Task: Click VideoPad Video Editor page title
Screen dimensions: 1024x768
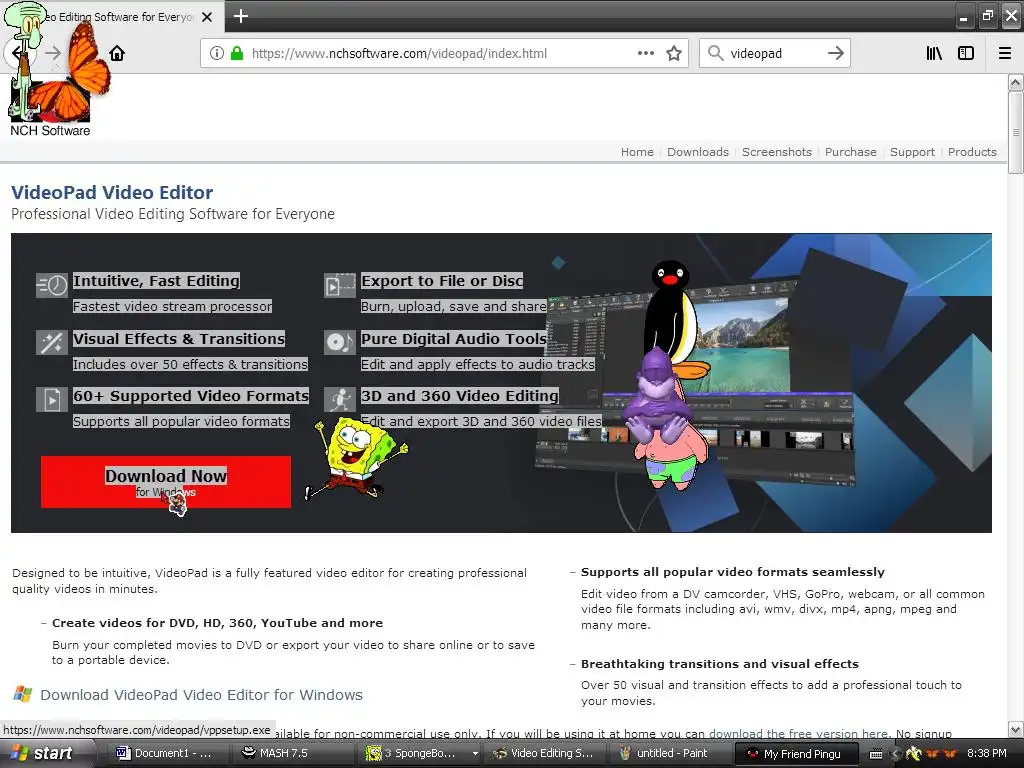Action: click(112, 192)
